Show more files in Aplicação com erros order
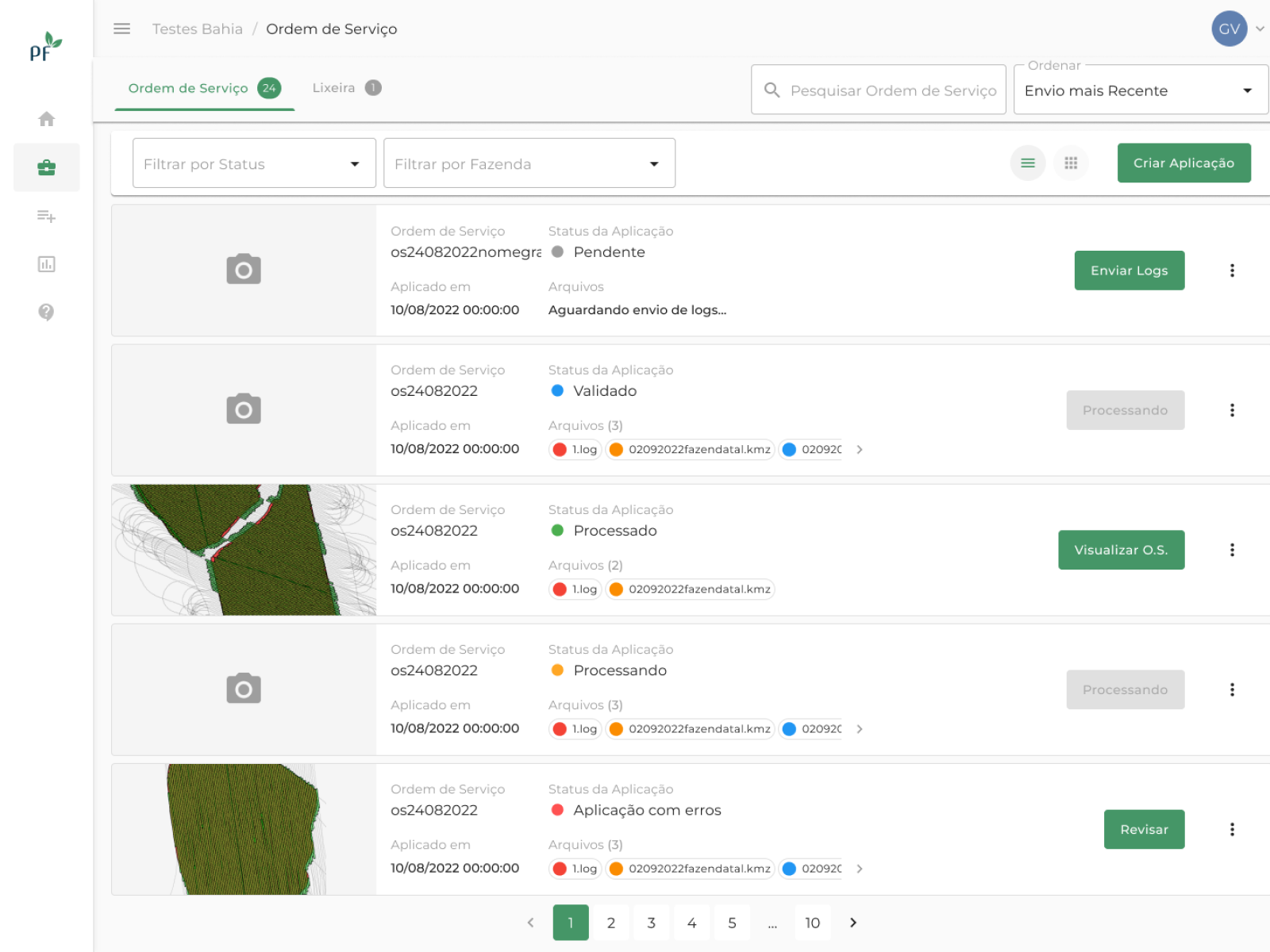1270x952 pixels. [859, 869]
